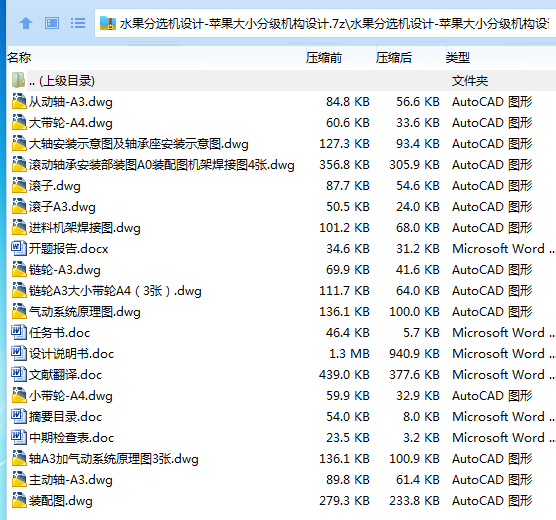The image size is (556, 520).
Task: Select file name 轴A3加气动系统原理图3张.dwg
Action: point(114,459)
